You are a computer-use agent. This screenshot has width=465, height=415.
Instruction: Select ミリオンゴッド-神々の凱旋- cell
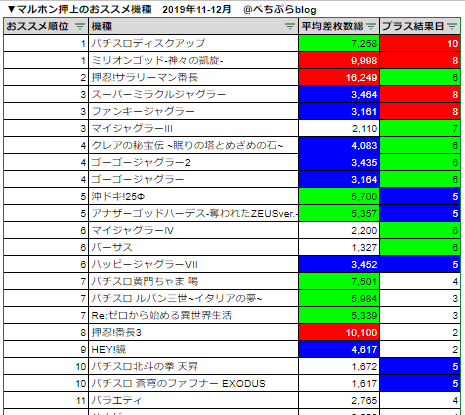193,60
